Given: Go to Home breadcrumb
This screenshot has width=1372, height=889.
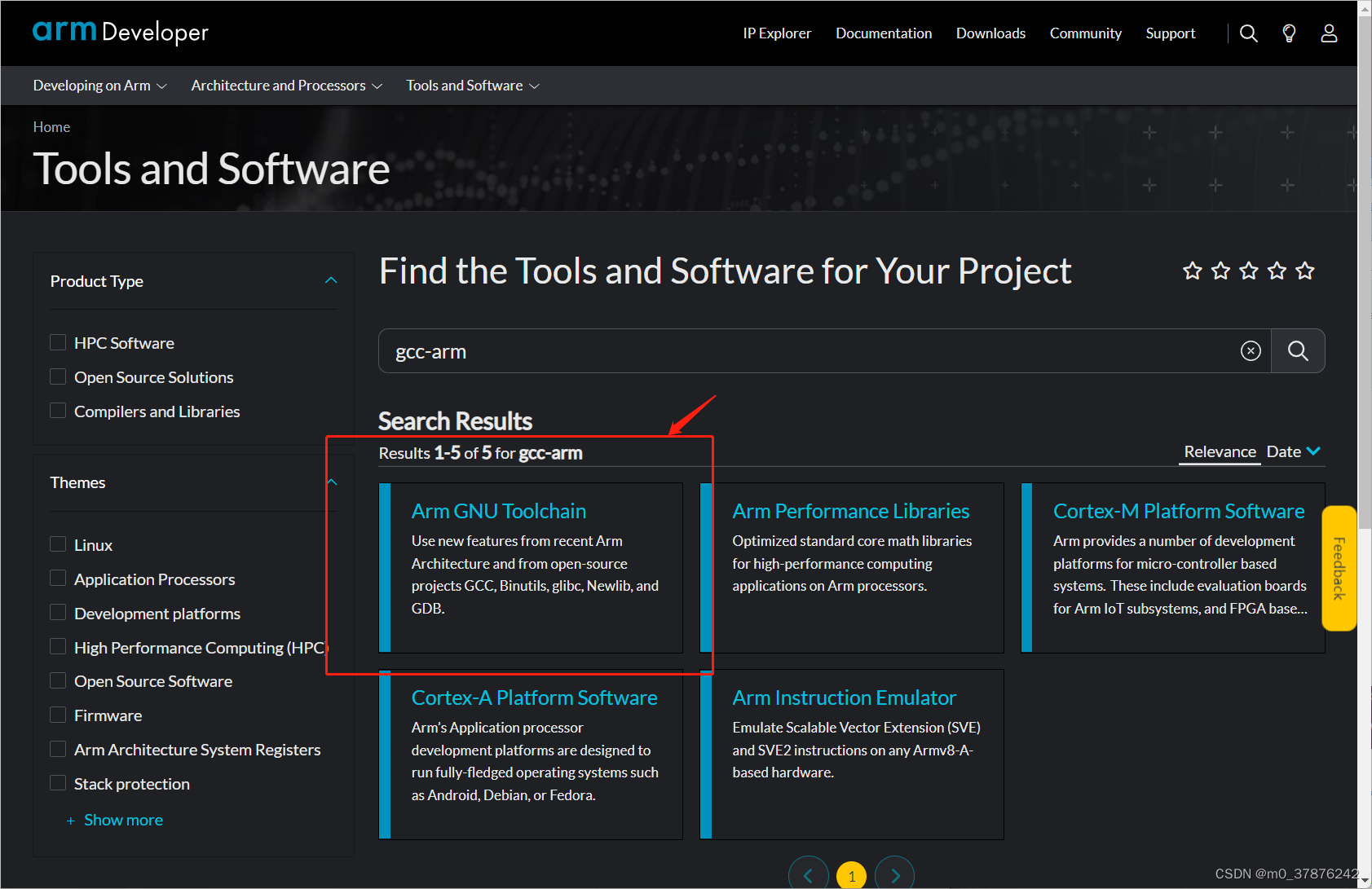Looking at the screenshot, I should (51, 127).
